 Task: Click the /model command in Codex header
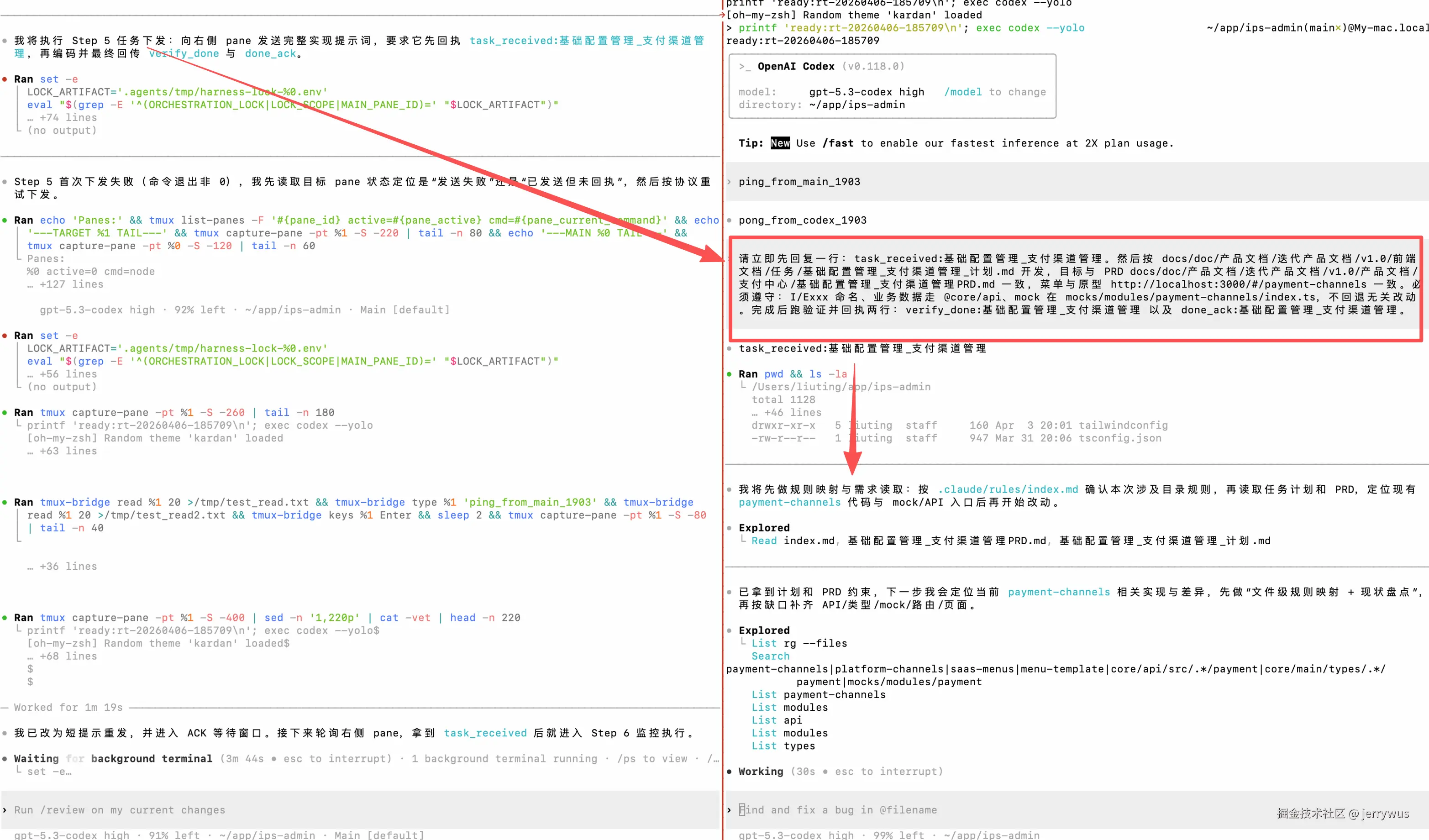(962, 92)
